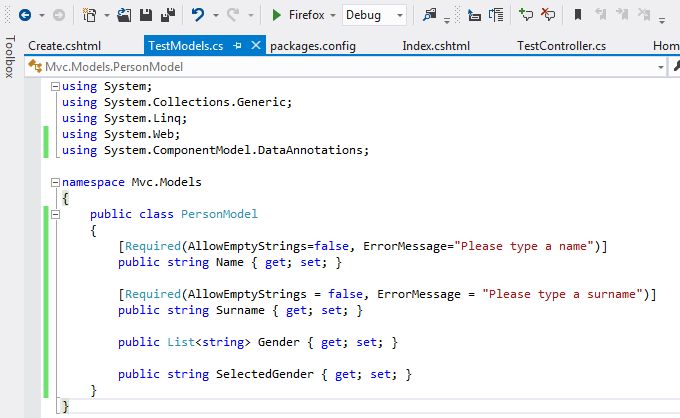680x418 pixels.
Task: Click the Save All icon
Action: click(x=167, y=16)
